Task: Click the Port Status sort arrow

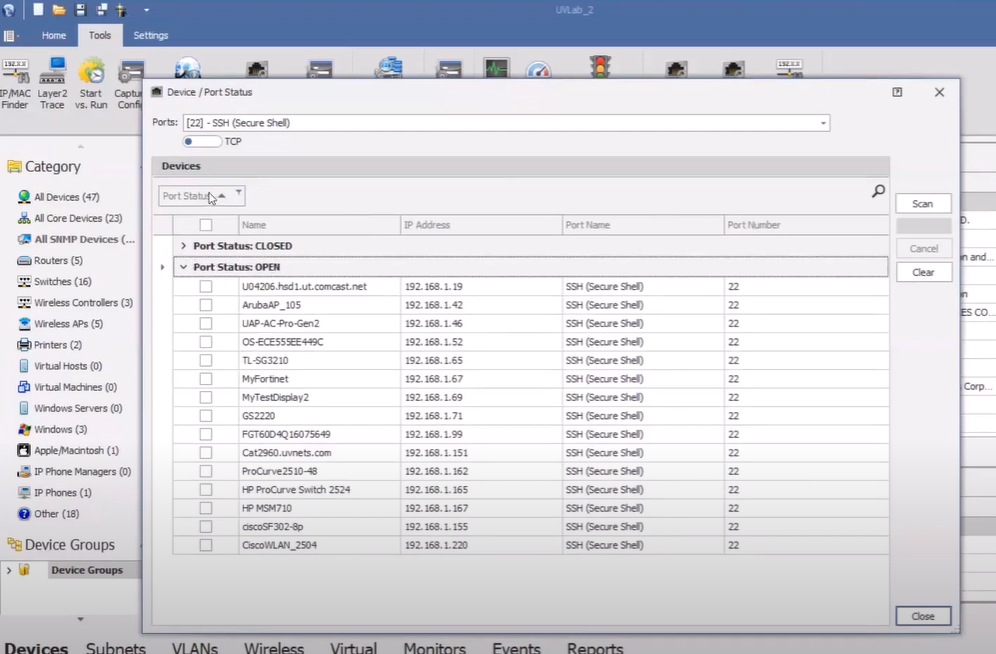Action: click(x=222, y=196)
